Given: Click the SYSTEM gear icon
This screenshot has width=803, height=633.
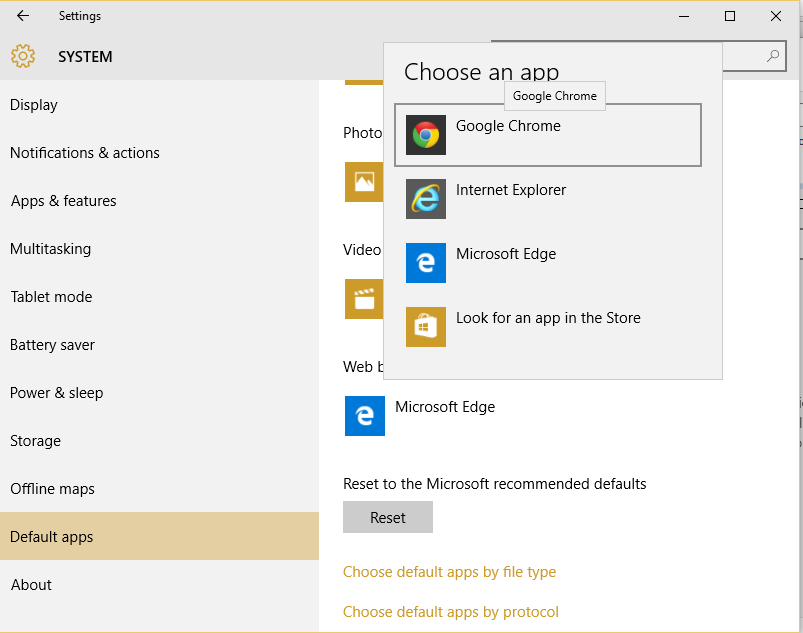Looking at the screenshot, I should [x=23, y=56].
